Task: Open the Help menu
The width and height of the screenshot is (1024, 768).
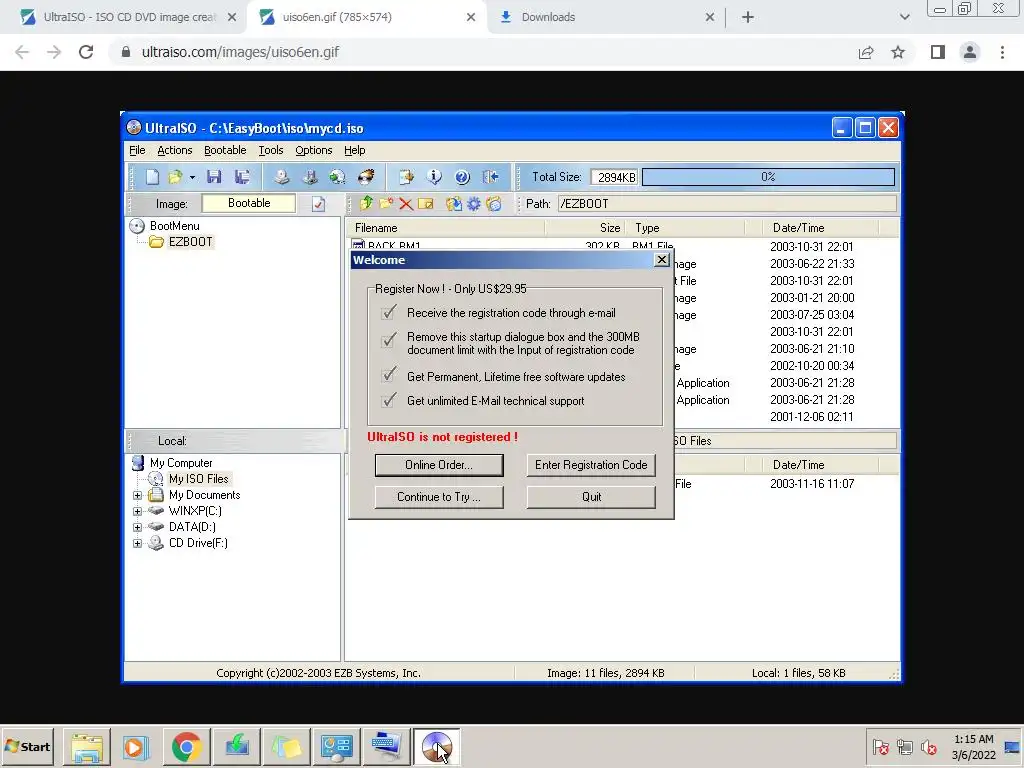Action: tap(355, 150)
